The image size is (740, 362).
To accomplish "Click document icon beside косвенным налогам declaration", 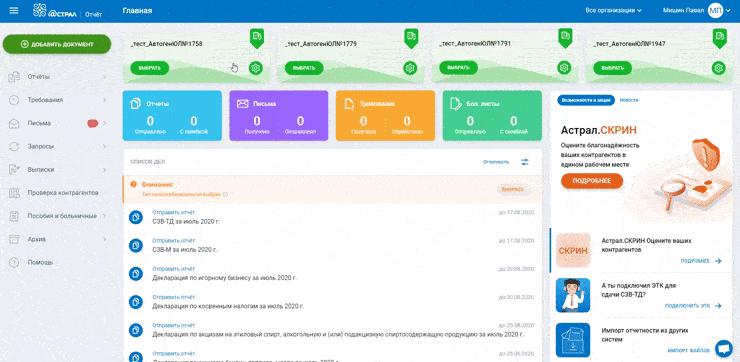I will tap(136, 302).
